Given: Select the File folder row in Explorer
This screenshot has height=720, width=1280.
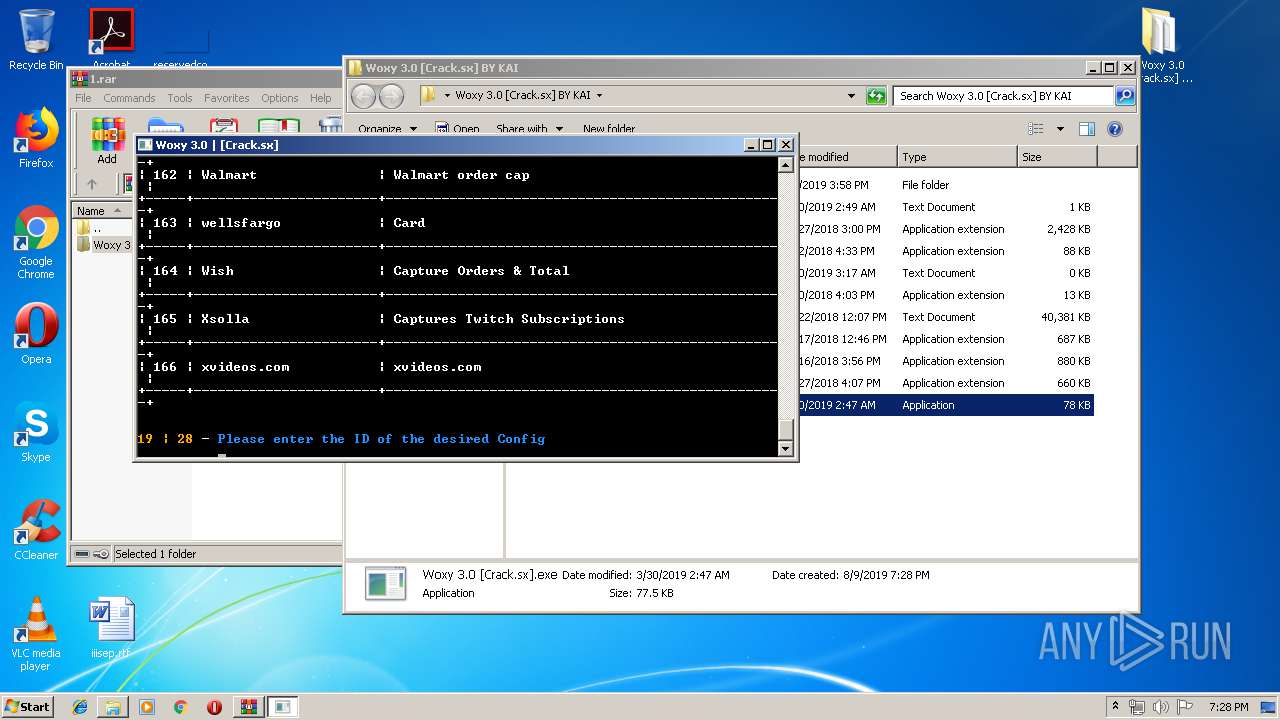Looking at the screenshot, I should tap(945, 185).
